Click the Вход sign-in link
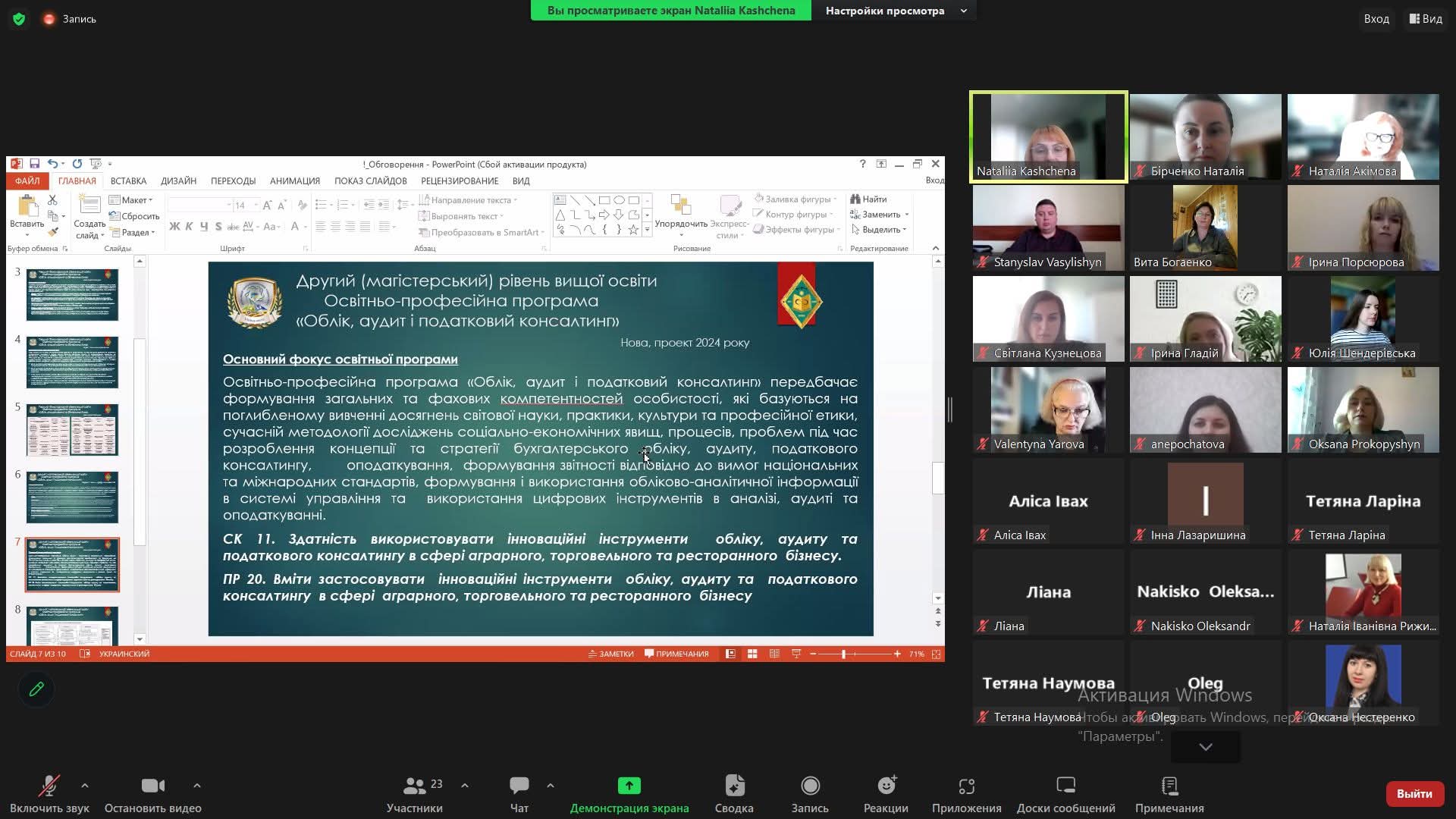This screenshot has width=1456, height=819. (1376, 19)
